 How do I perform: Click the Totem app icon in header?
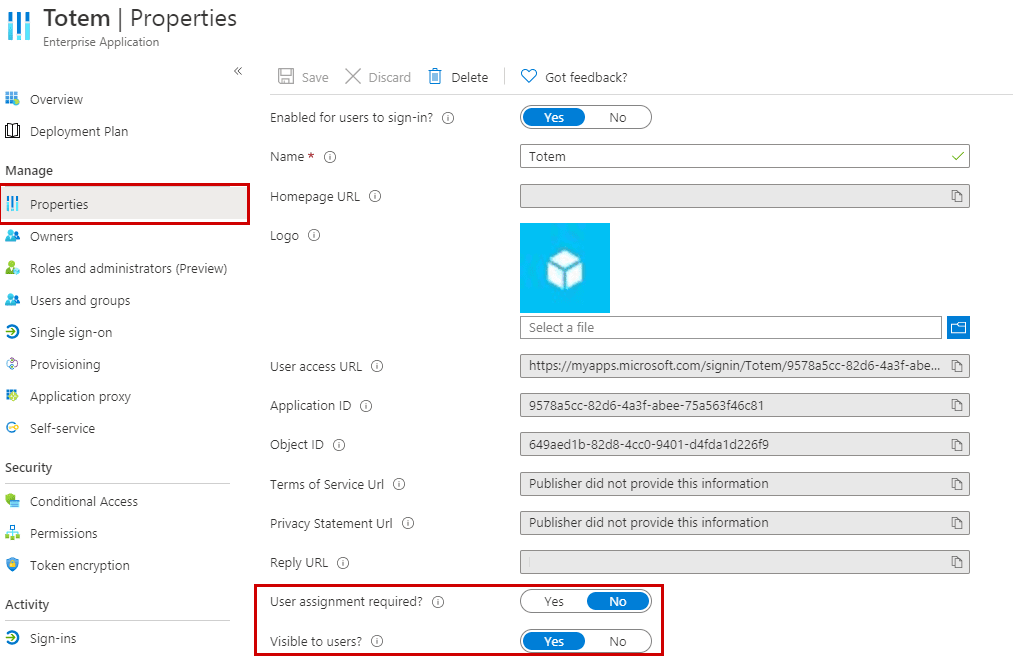pos(19,25)
